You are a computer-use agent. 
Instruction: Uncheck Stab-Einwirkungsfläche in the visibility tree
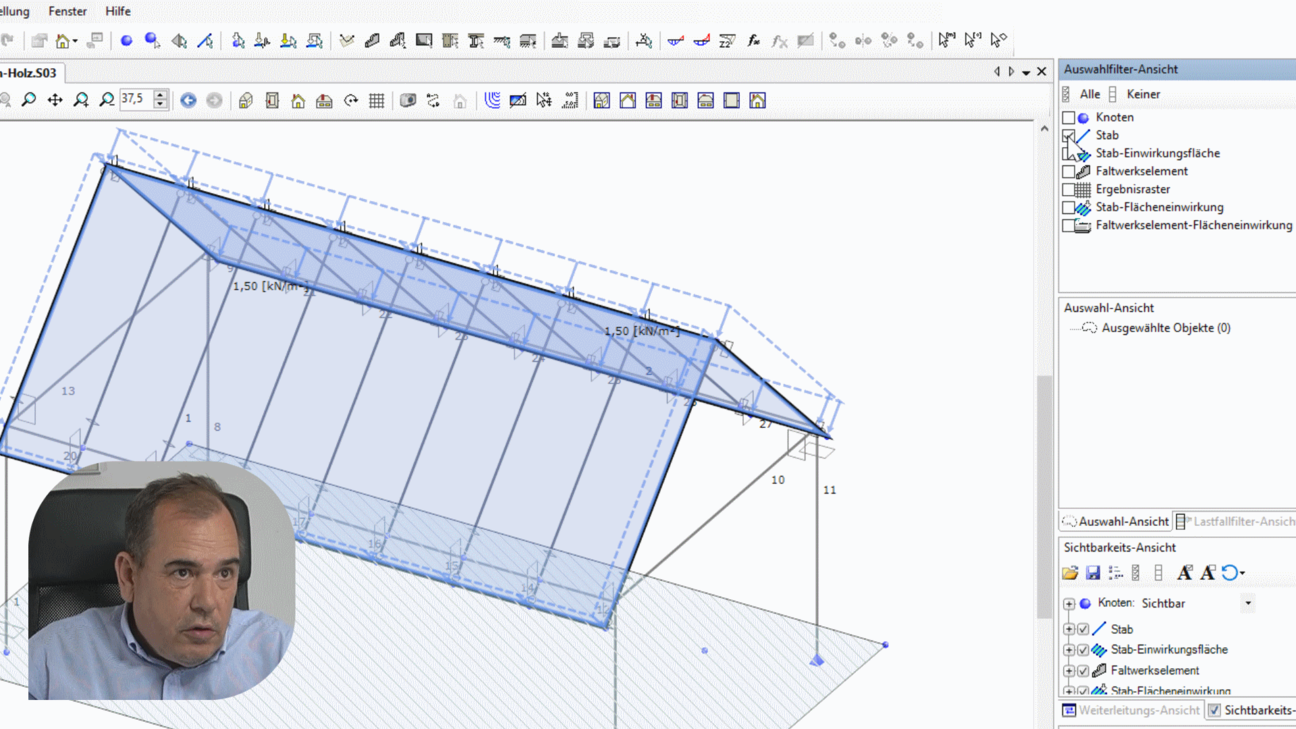(1083, 650)
